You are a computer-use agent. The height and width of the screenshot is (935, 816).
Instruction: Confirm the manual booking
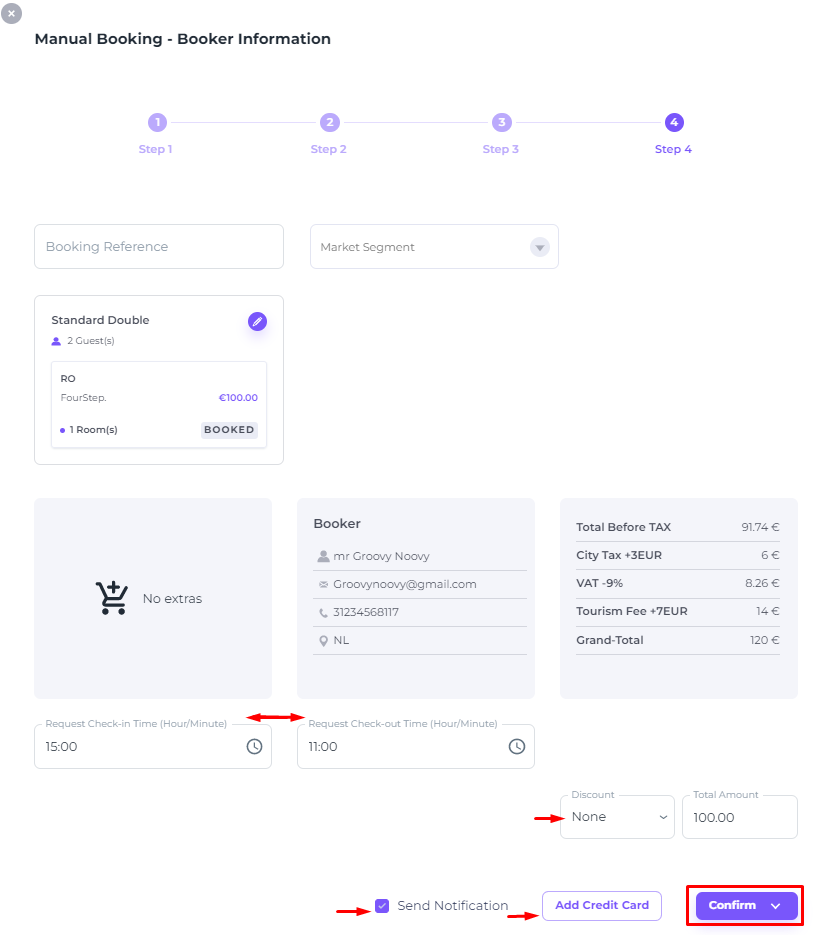(732, 906)
